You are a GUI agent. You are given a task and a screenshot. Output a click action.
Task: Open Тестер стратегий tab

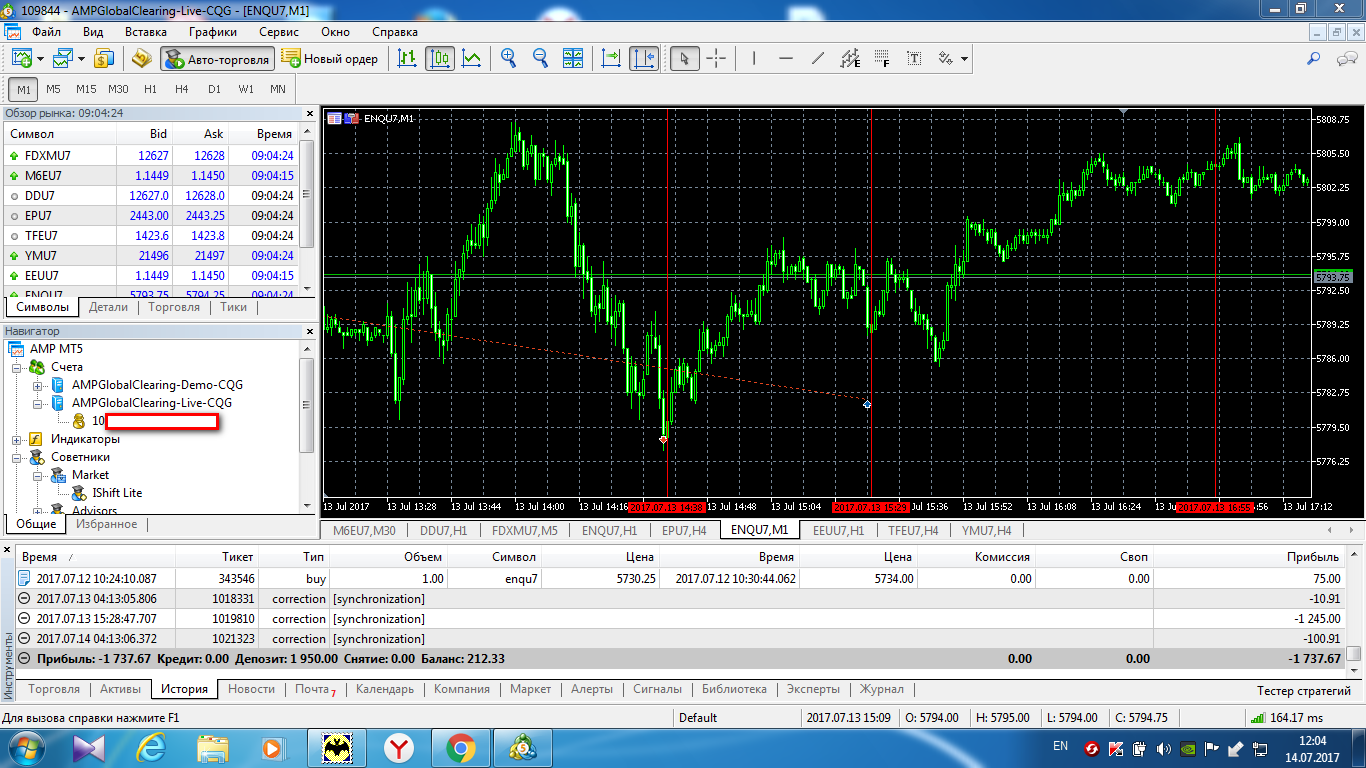[1303, 690]
